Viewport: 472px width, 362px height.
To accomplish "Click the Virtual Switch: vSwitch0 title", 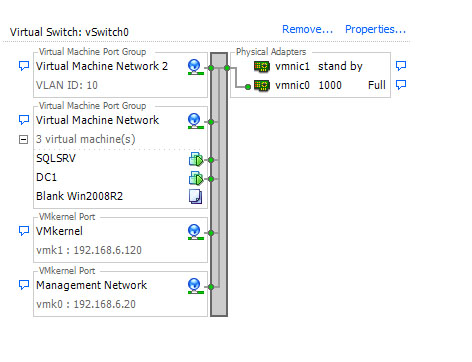I will [69, 32].
